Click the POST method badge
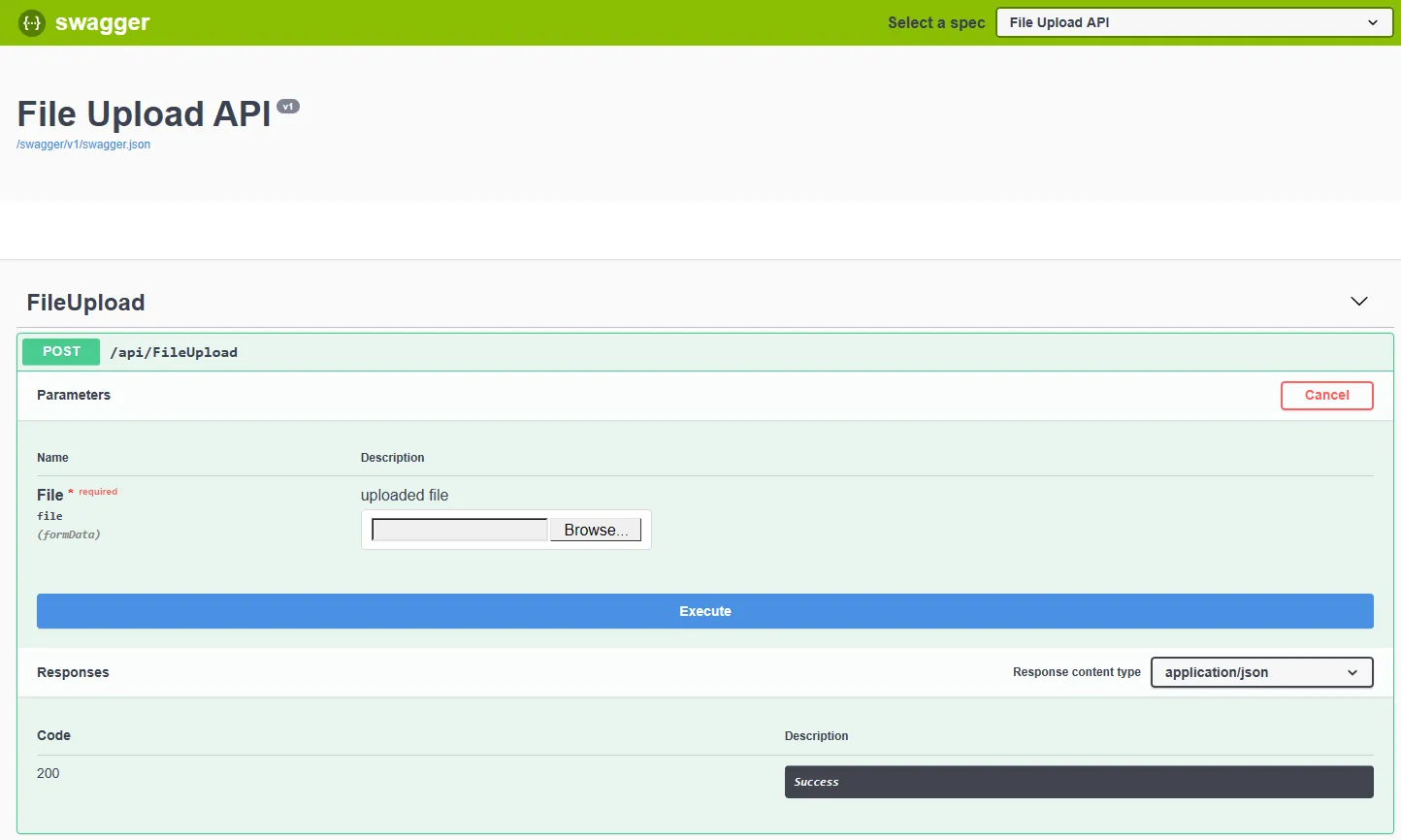 (x=61, y=351)
